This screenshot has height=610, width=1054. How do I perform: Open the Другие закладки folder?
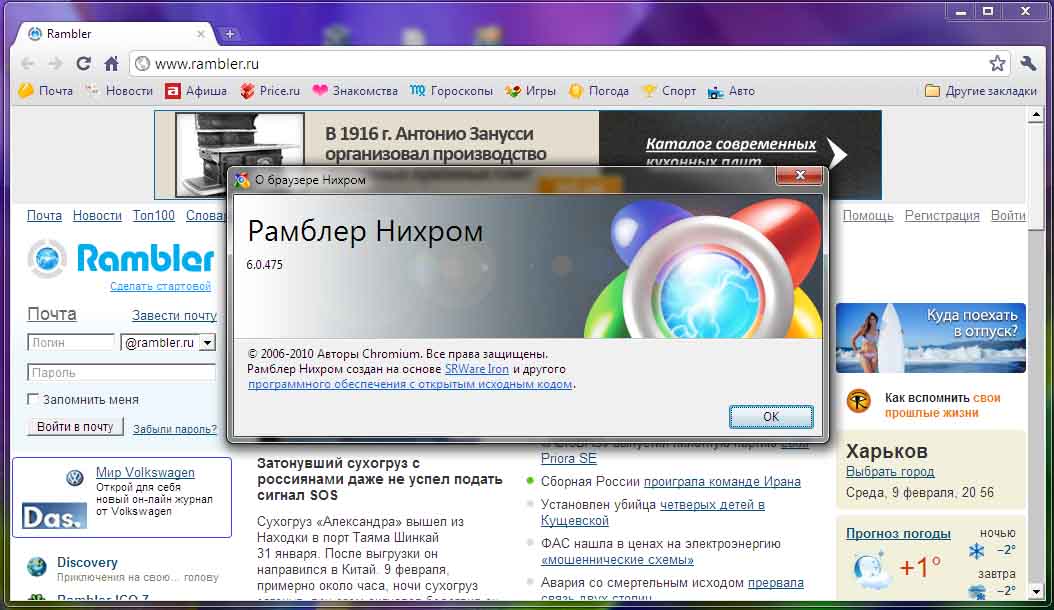[981, 91]
